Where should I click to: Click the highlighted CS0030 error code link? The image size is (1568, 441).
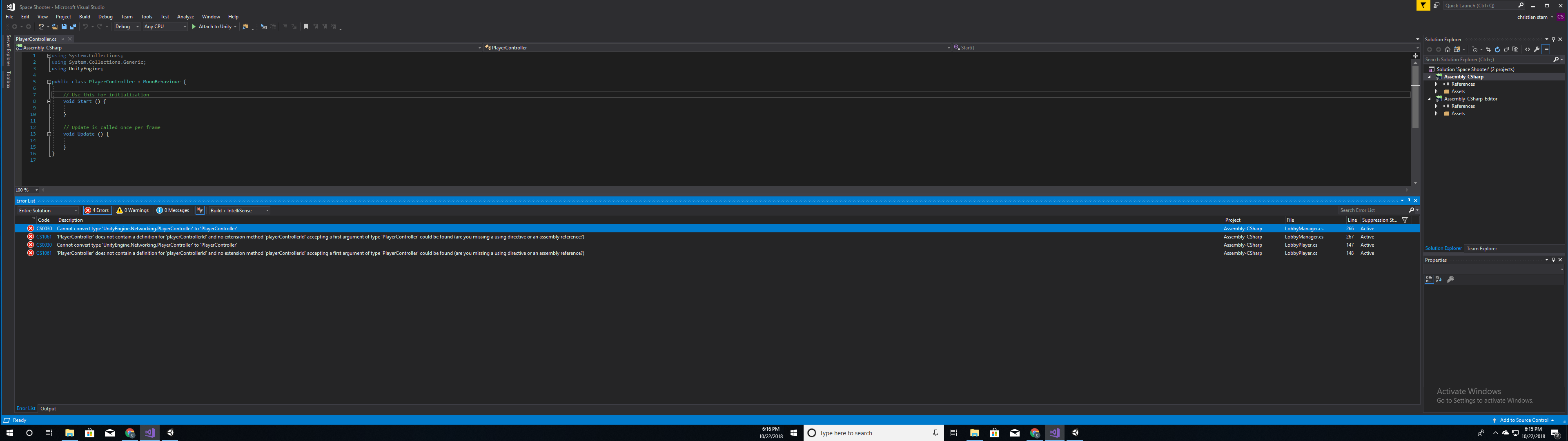[44, 228]
